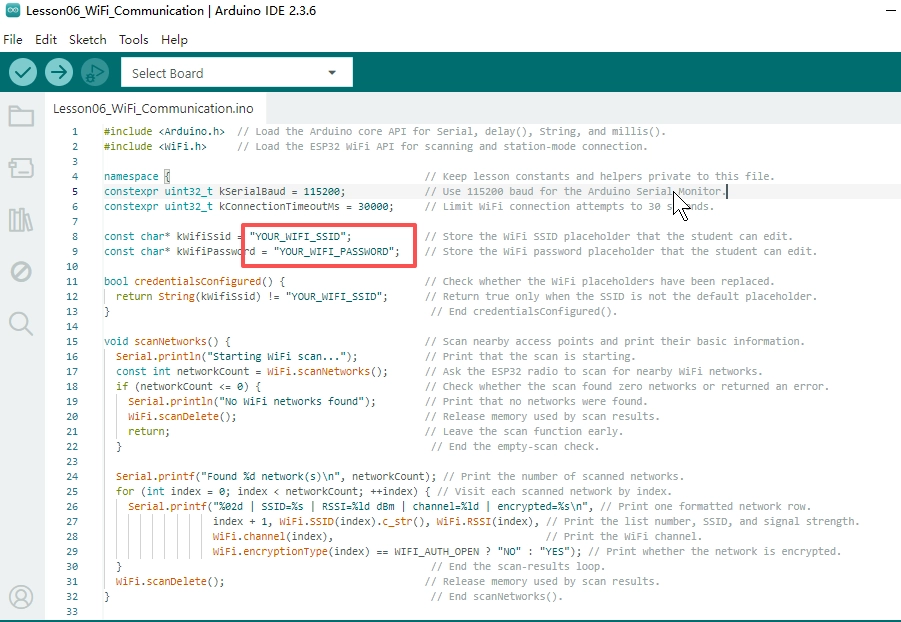This screenshot has width=901, height=622.
Task: Open the Sketch menu
Action: click(x=87, y=40)
